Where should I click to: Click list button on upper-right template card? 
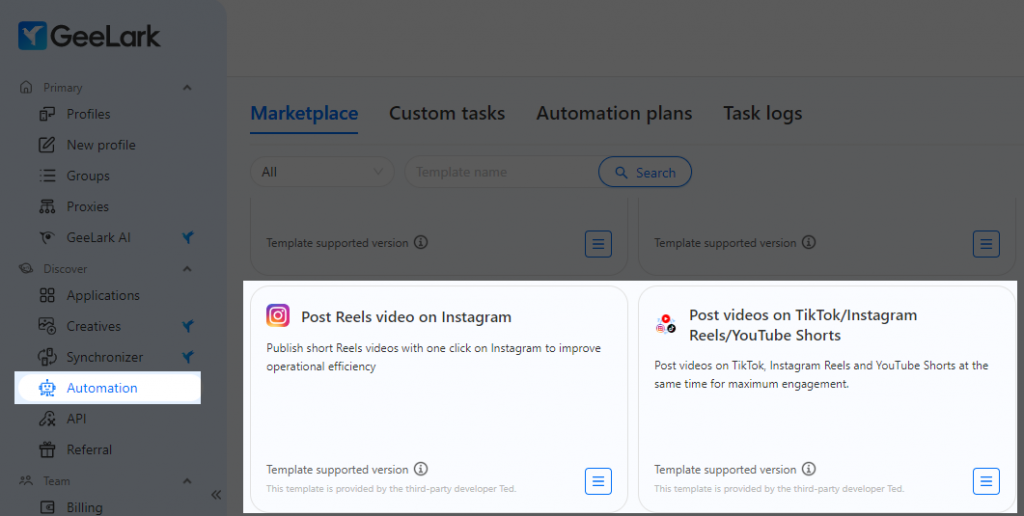pos(986,244)
